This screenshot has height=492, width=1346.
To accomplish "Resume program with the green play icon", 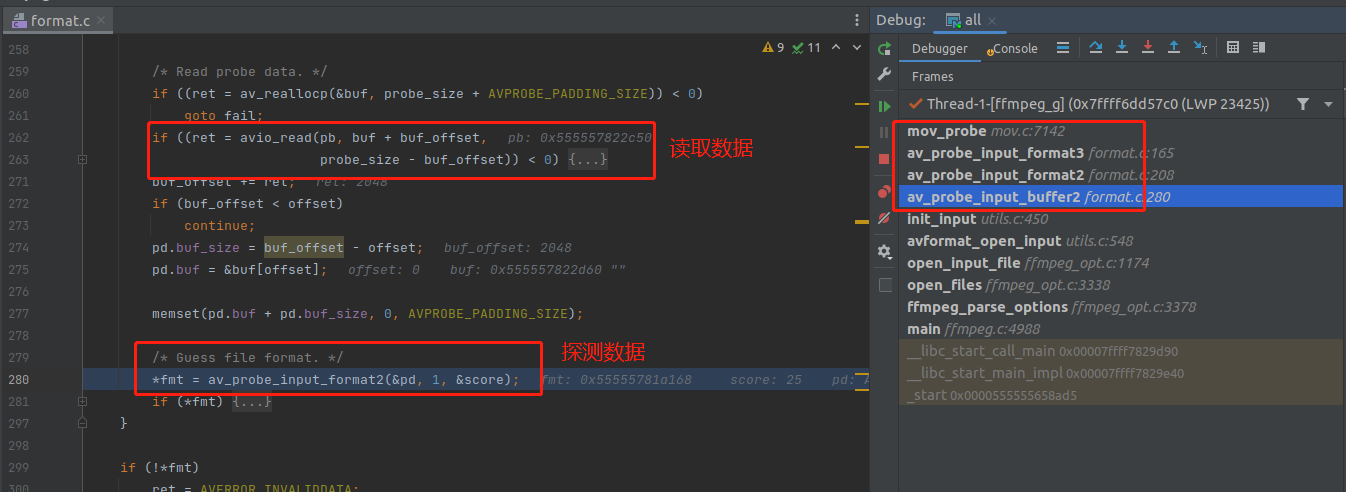I will pyautogui.click(x=884, y=105).
